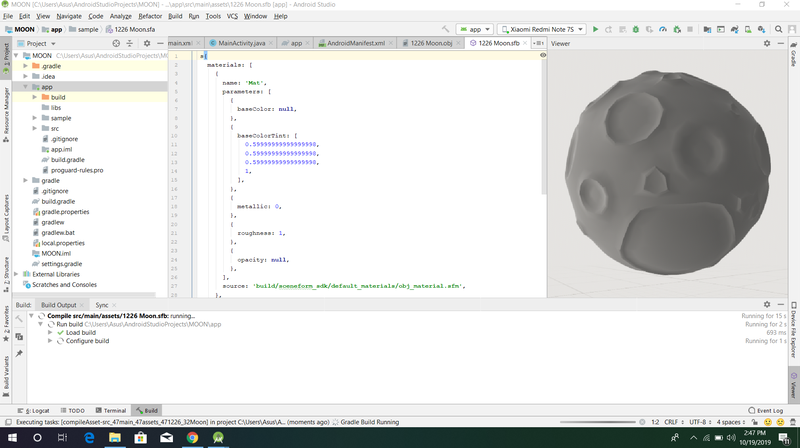Open Search Everywhere magnifier icon
This screenshot has height=448, width=800.
(780, 29)
